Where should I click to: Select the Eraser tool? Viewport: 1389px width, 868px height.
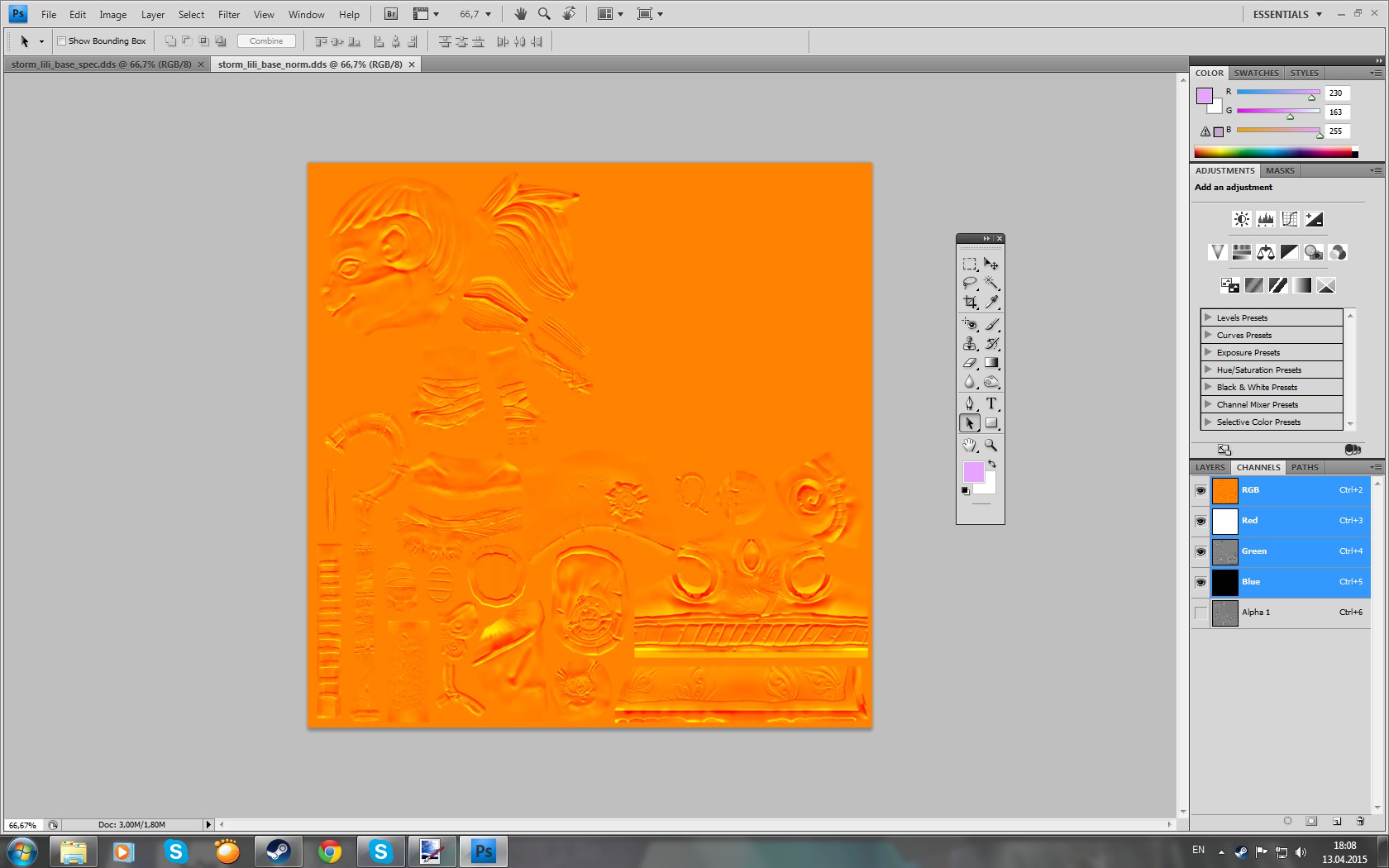970,362
